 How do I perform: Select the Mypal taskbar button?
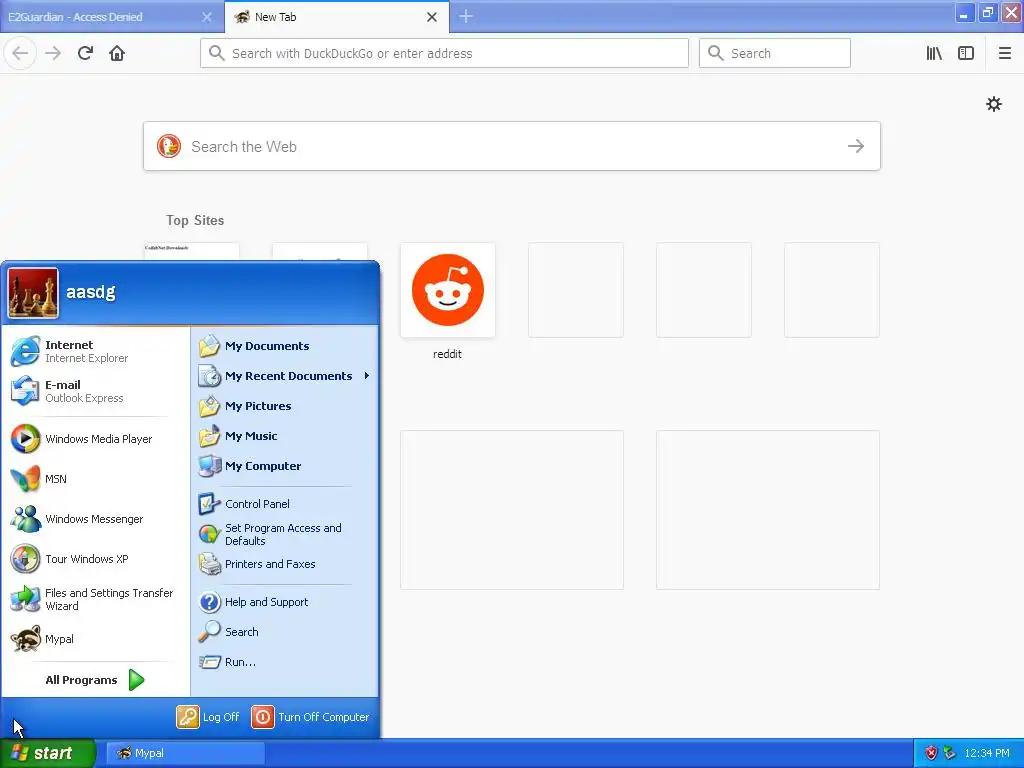coord(185,753)
